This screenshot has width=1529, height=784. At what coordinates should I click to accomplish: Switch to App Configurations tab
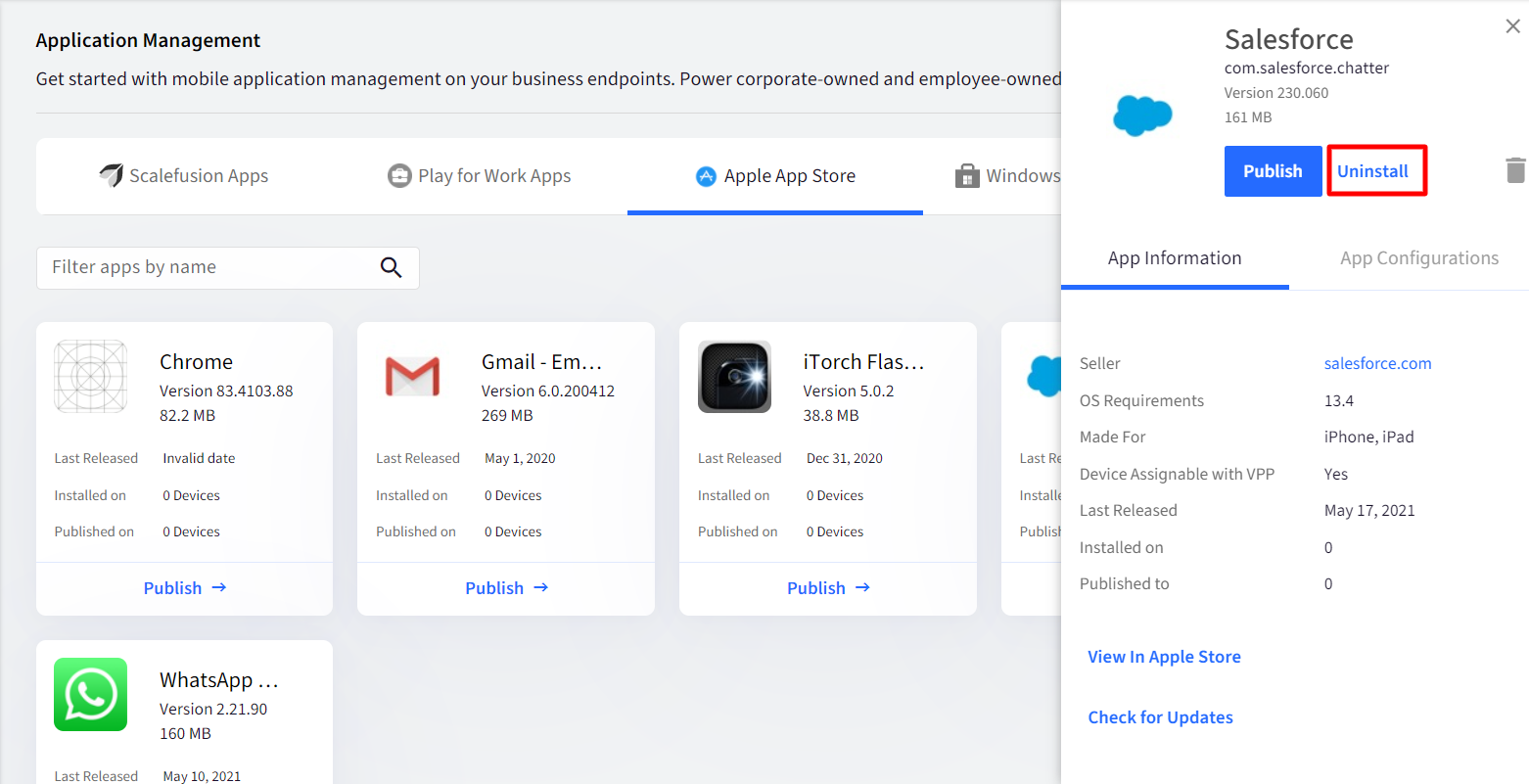1419,258
